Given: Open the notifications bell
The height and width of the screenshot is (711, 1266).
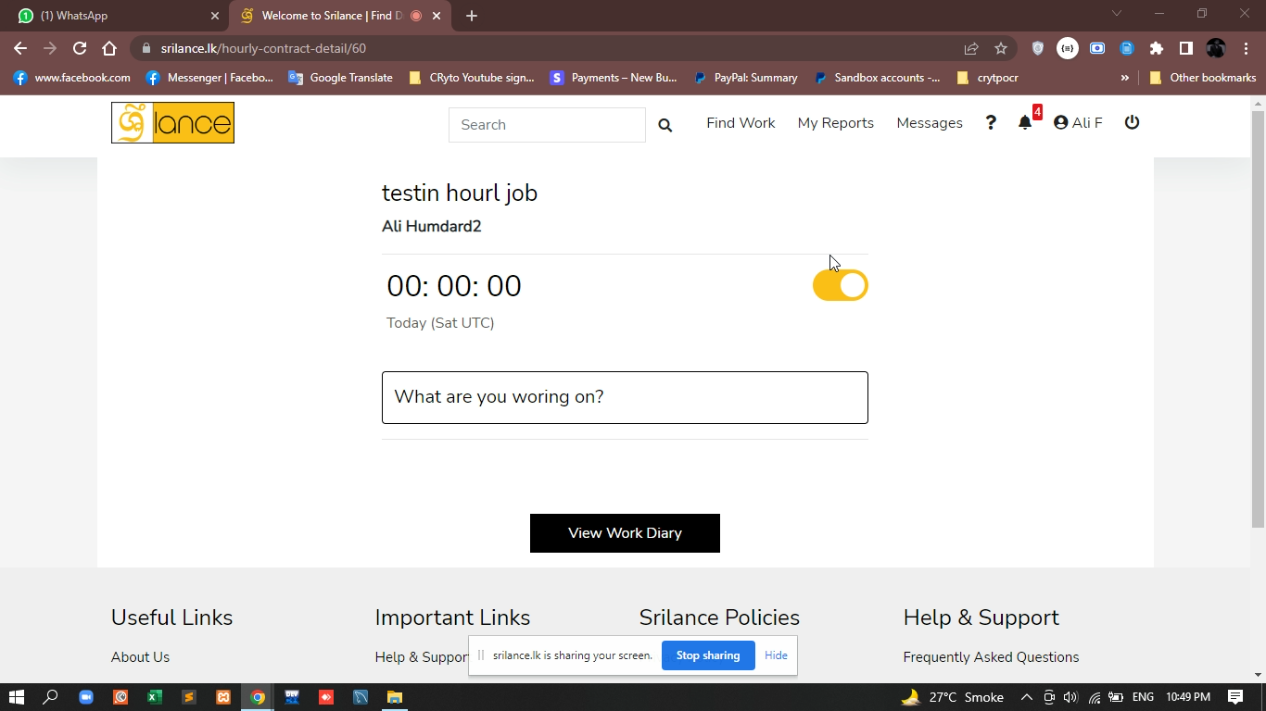Looking at the screenshot, I should (1025, 123).
